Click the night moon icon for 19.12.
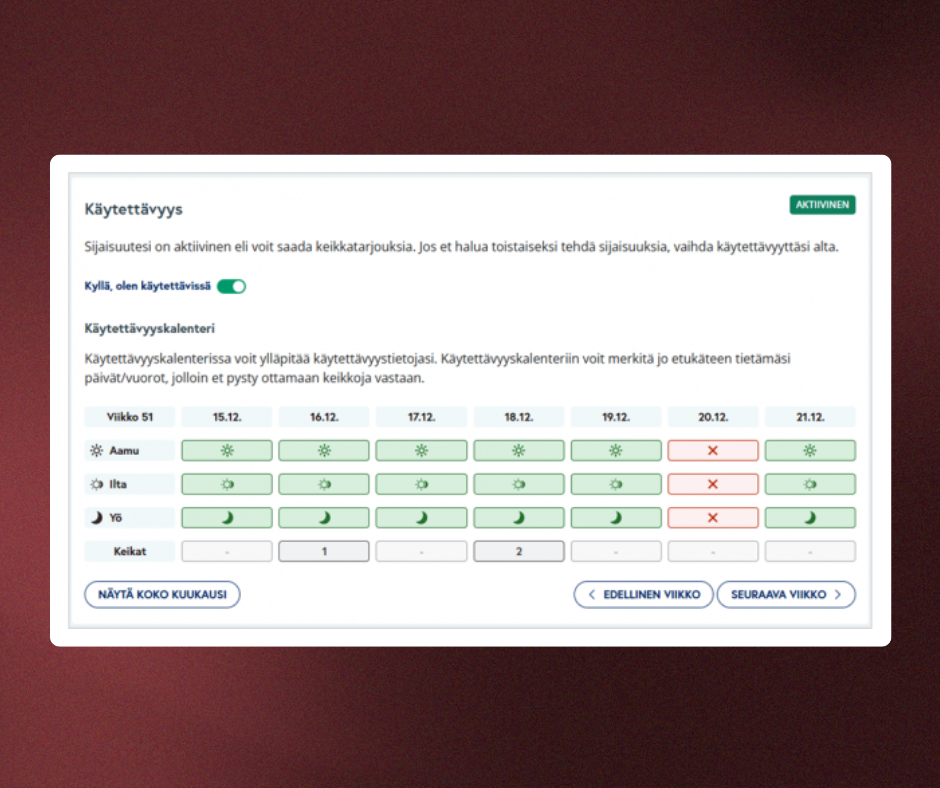This screenshot has height=788, width=940. coord(616,518)
